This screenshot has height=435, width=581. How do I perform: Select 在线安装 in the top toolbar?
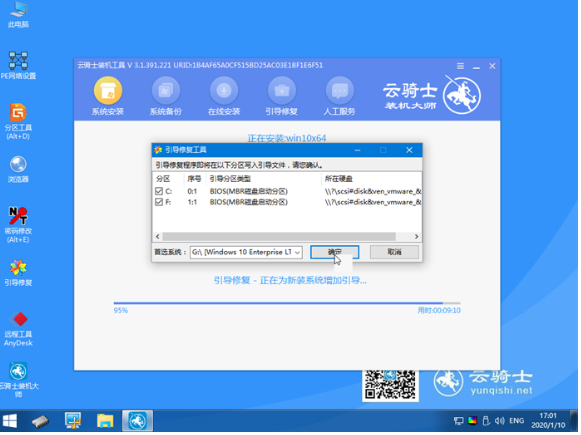(224, 96)
